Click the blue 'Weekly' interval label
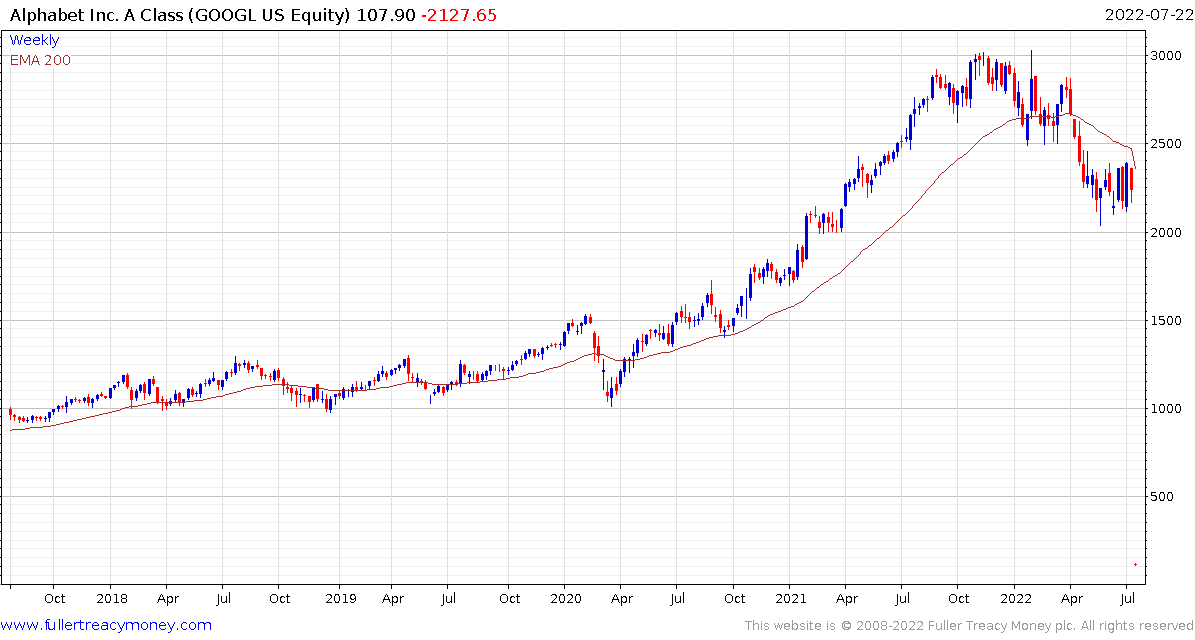The height and width of the screenshot is (640, 1195). (x=34, y=40)
